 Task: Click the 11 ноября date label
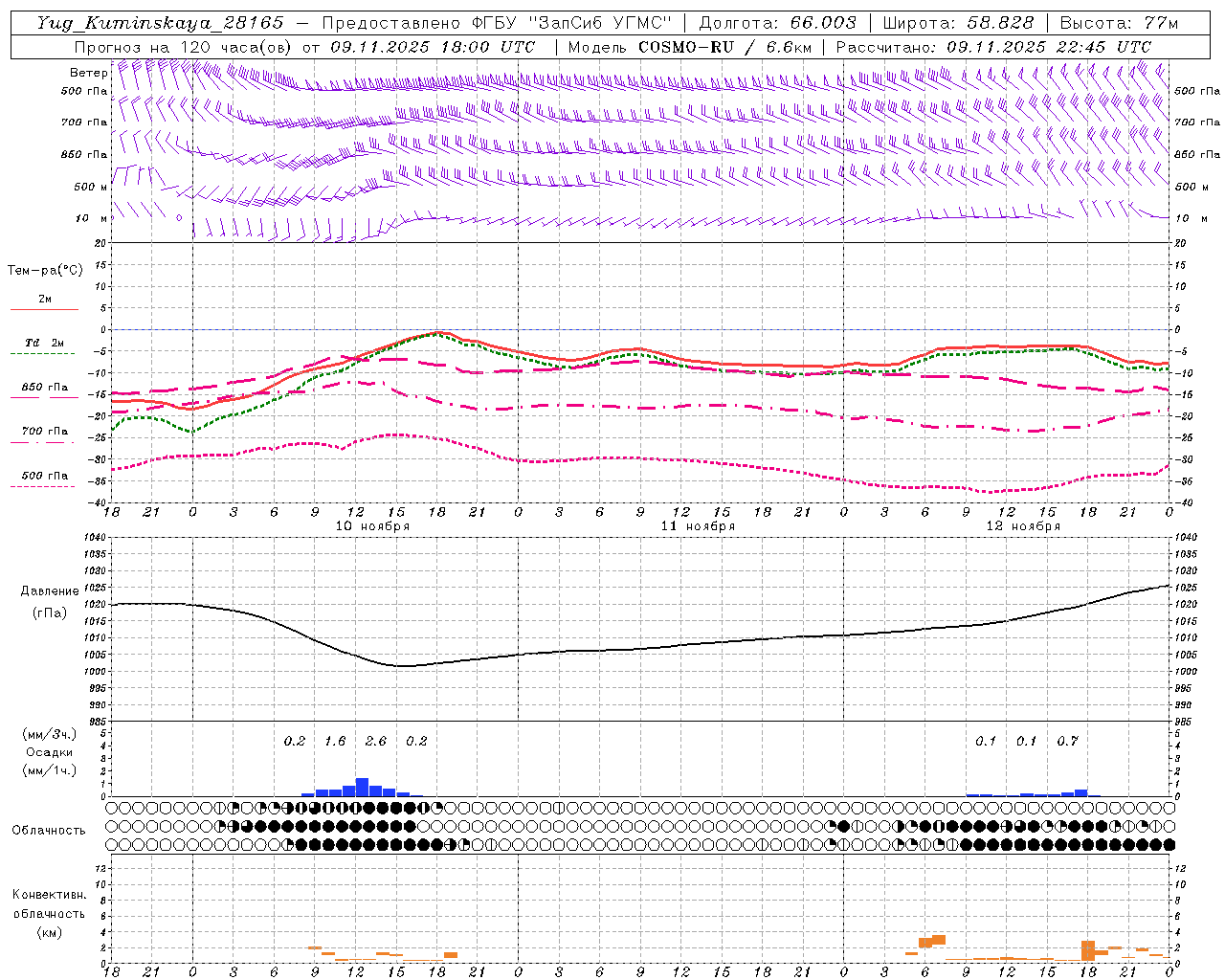tap(698, 526)
